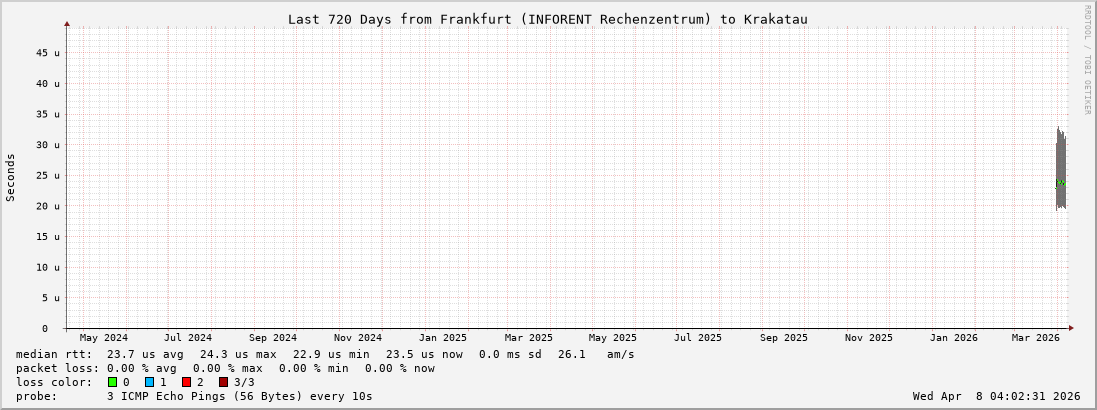The width and height of the screenshot is (1097, 410).
Task: Click the '45 u' y-axis tick label
Action: pyautogui.click(x=49, y=53)
